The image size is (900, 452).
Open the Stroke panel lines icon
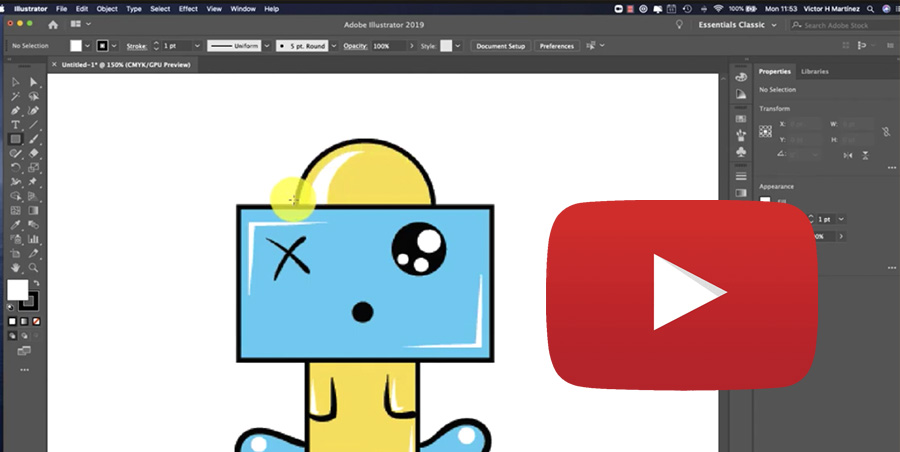point(741,176)
